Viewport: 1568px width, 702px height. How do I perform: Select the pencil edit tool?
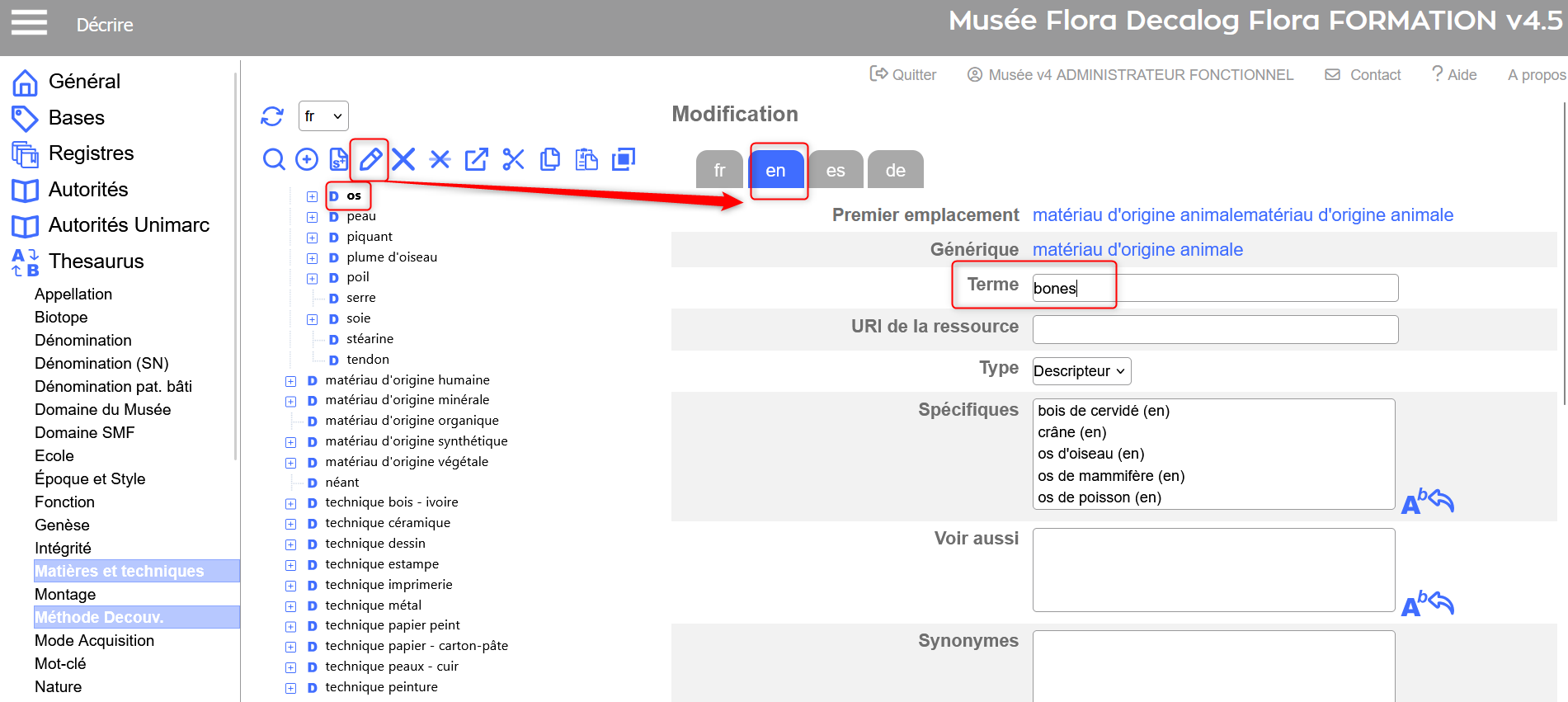pyautogui.click(x=371, y=159)
